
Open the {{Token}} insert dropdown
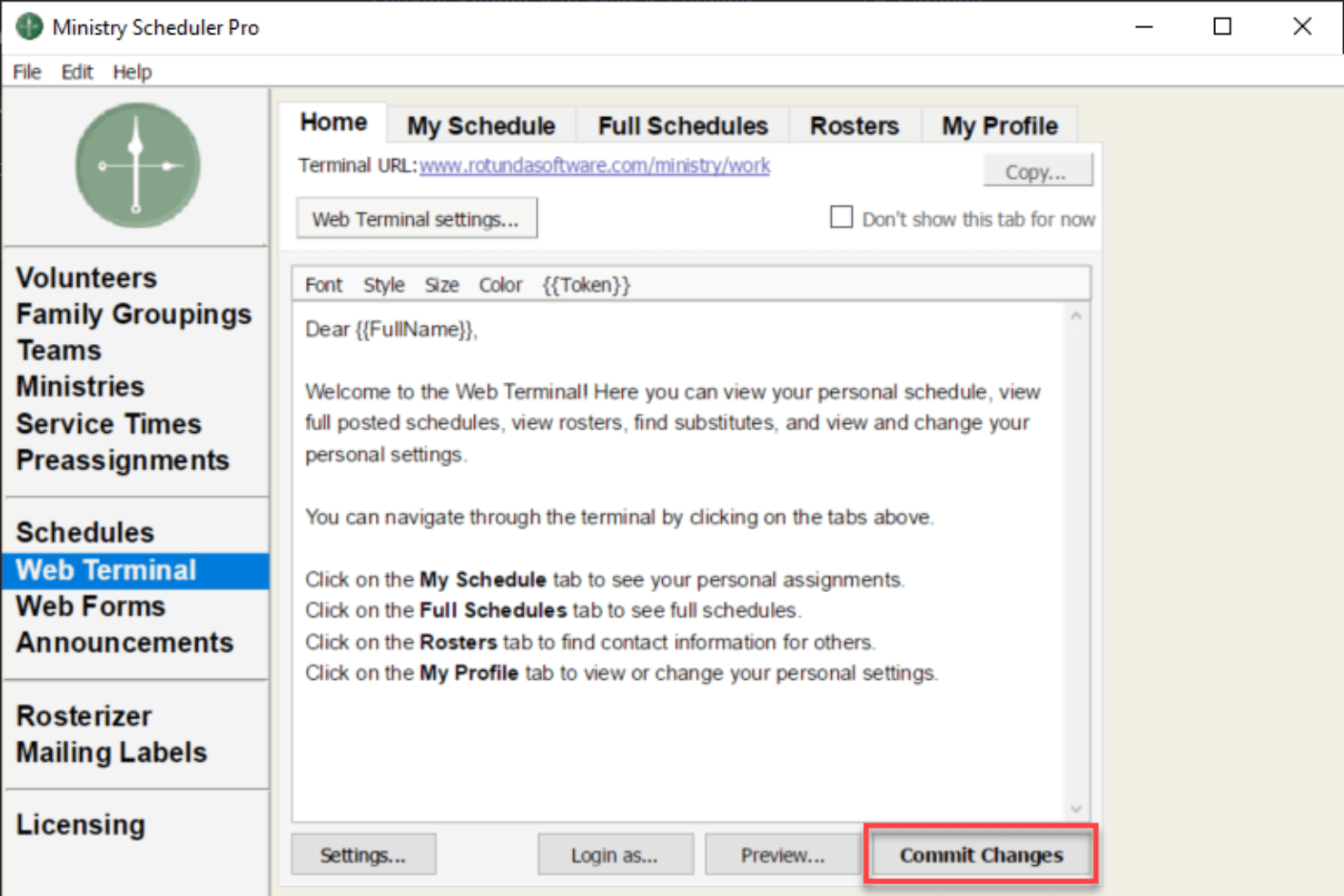pyautogui.click(x=586, y=285)
